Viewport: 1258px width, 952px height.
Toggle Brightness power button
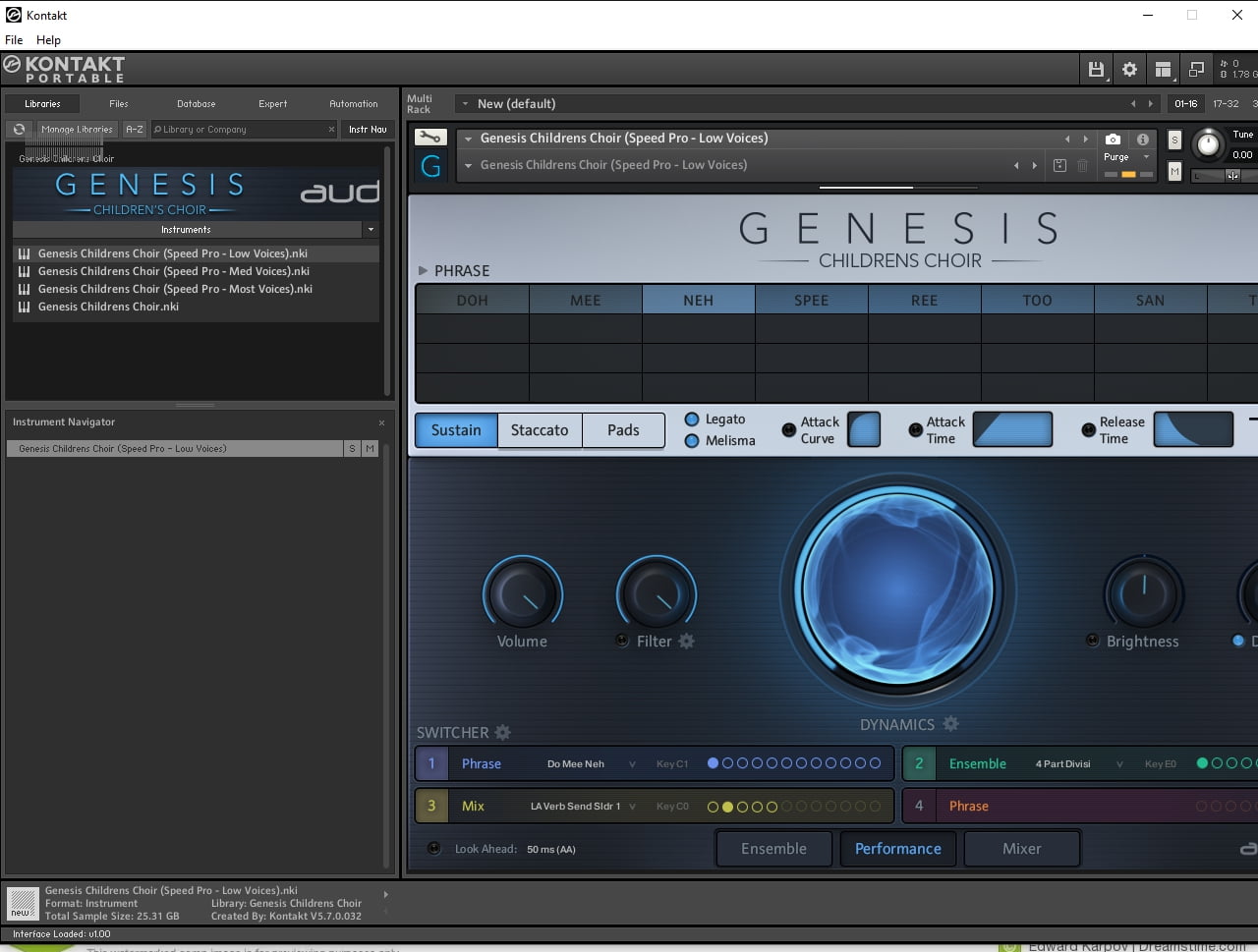(1092, 641)
